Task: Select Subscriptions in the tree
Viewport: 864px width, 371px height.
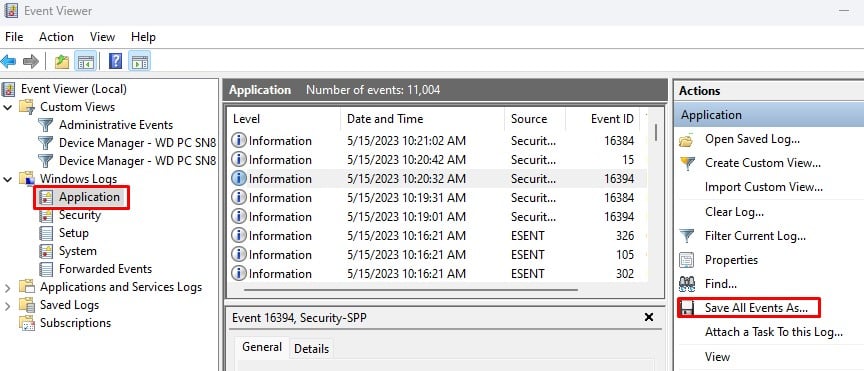Action: [75, 324]
